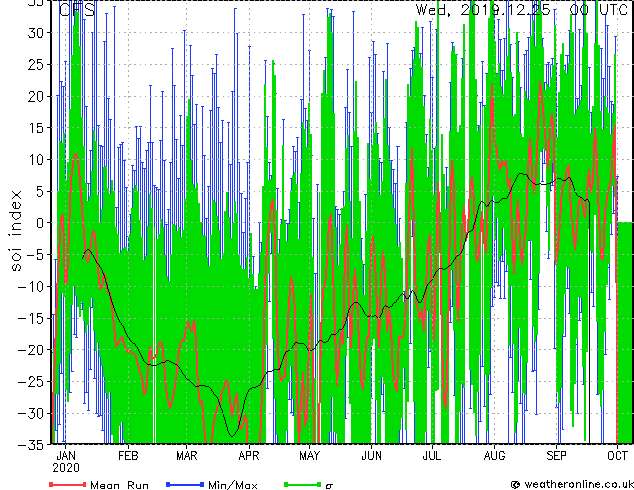Select the y-axis tick label 10

tap(36, 160)
